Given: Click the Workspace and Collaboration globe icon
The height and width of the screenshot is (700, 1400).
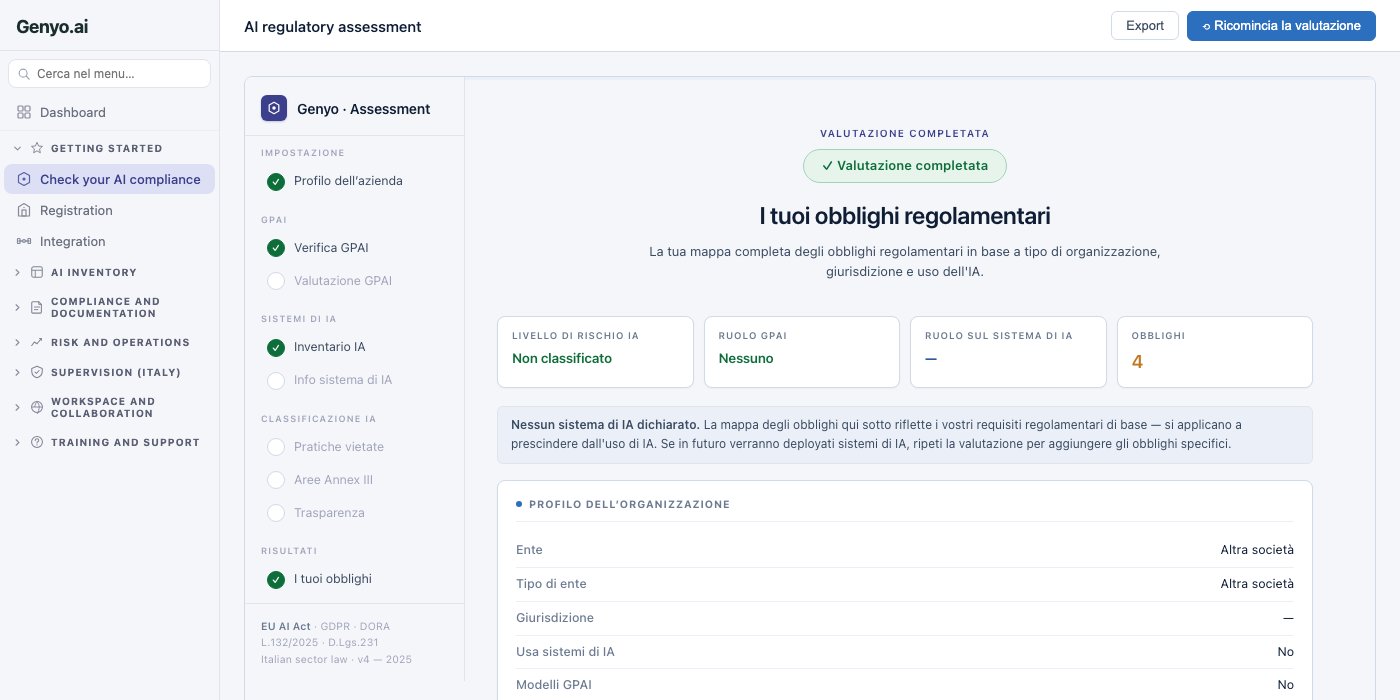Looking at the screenshot, I should click(x=37, y=407).
